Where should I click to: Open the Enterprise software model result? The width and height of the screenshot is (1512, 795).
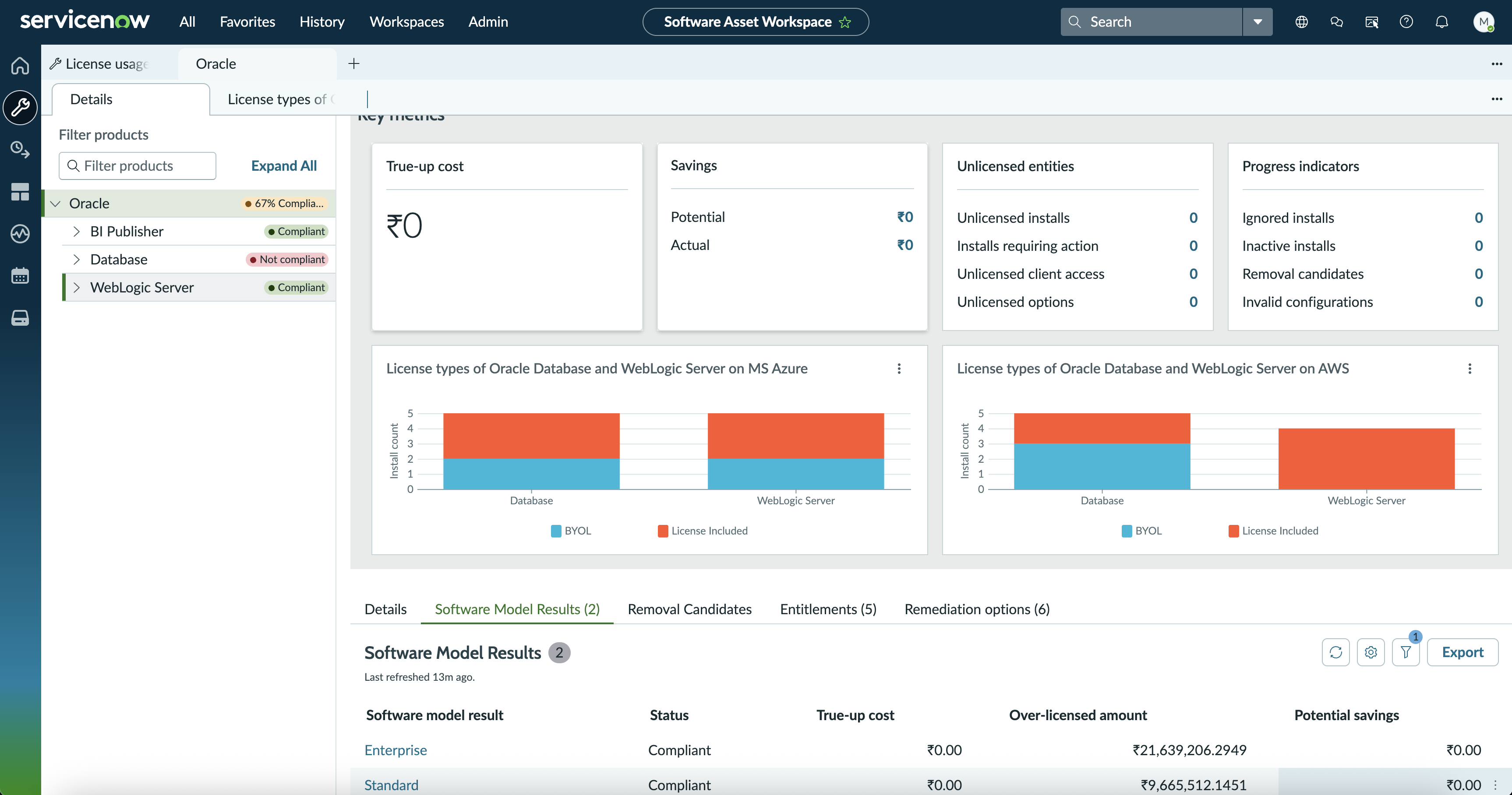tap(395, 750)
